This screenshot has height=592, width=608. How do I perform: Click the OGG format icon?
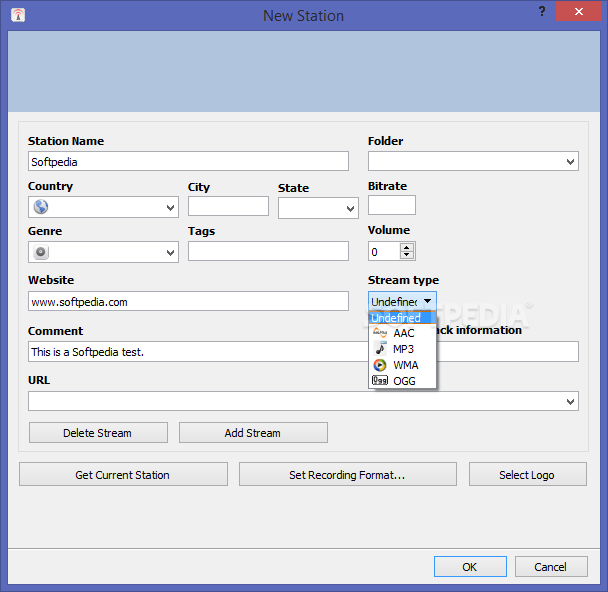coord(380,380)
